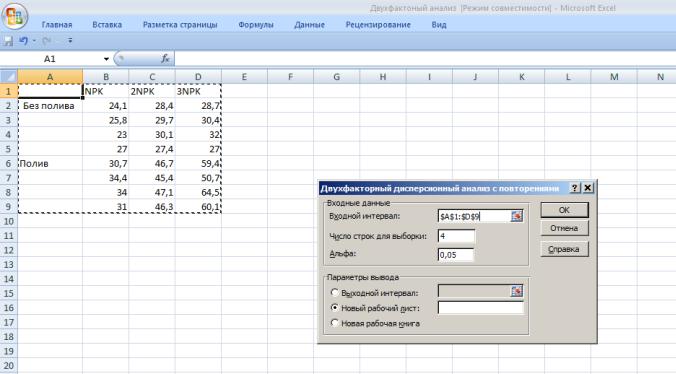The width and height of the screenshot is (676, 374).
Task: Select column A header
Action: pyautogui.click(x=50, y=77)
